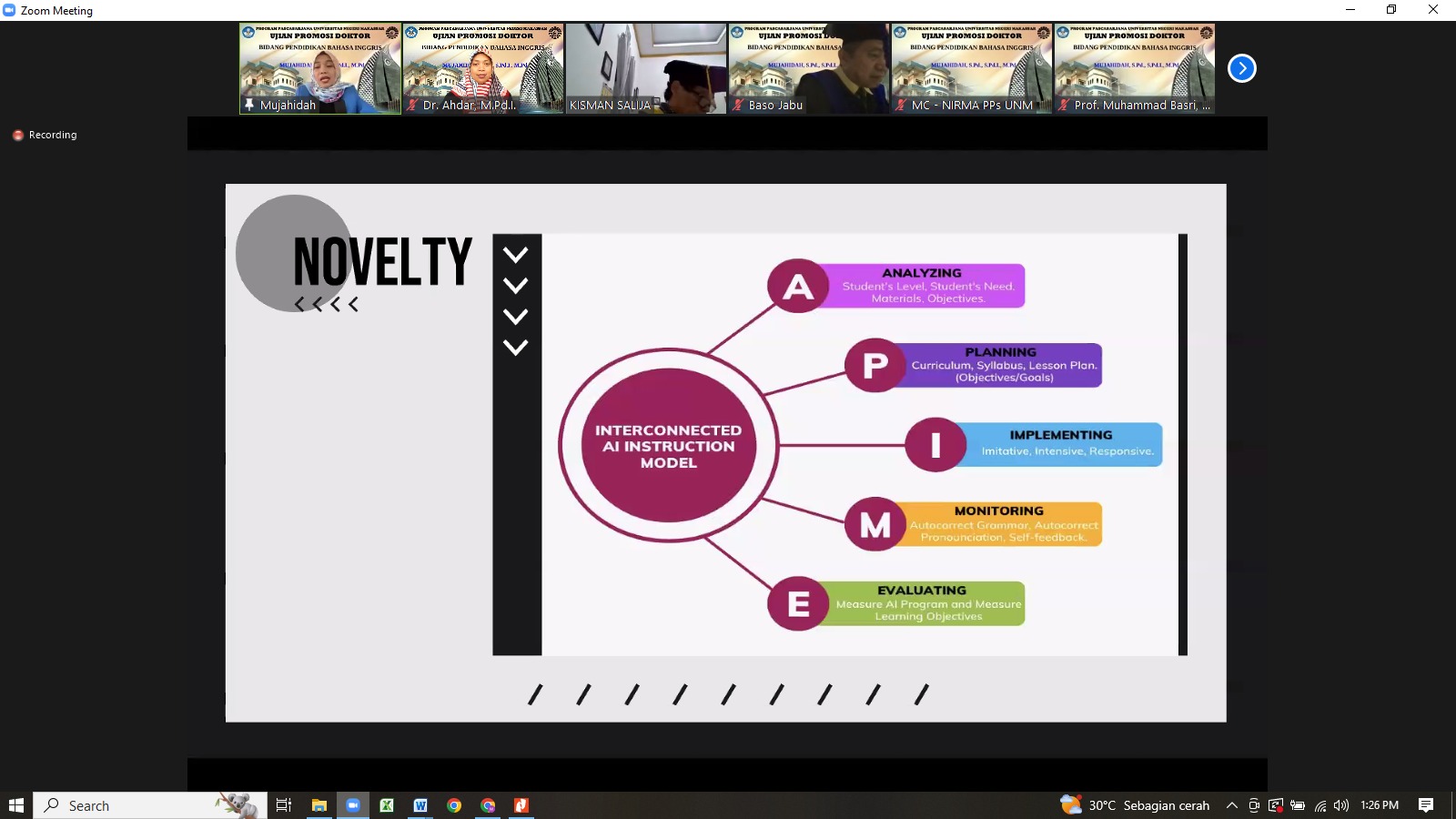Open Word from the taskbar
The width and height of the screenshot is (1456, 819).
tap(420, 805)
